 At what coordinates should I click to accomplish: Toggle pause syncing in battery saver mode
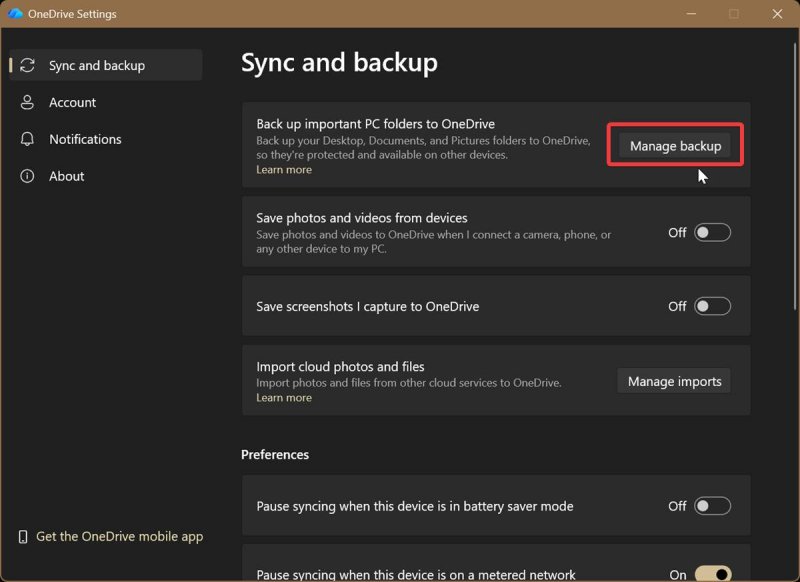[713, 507]
